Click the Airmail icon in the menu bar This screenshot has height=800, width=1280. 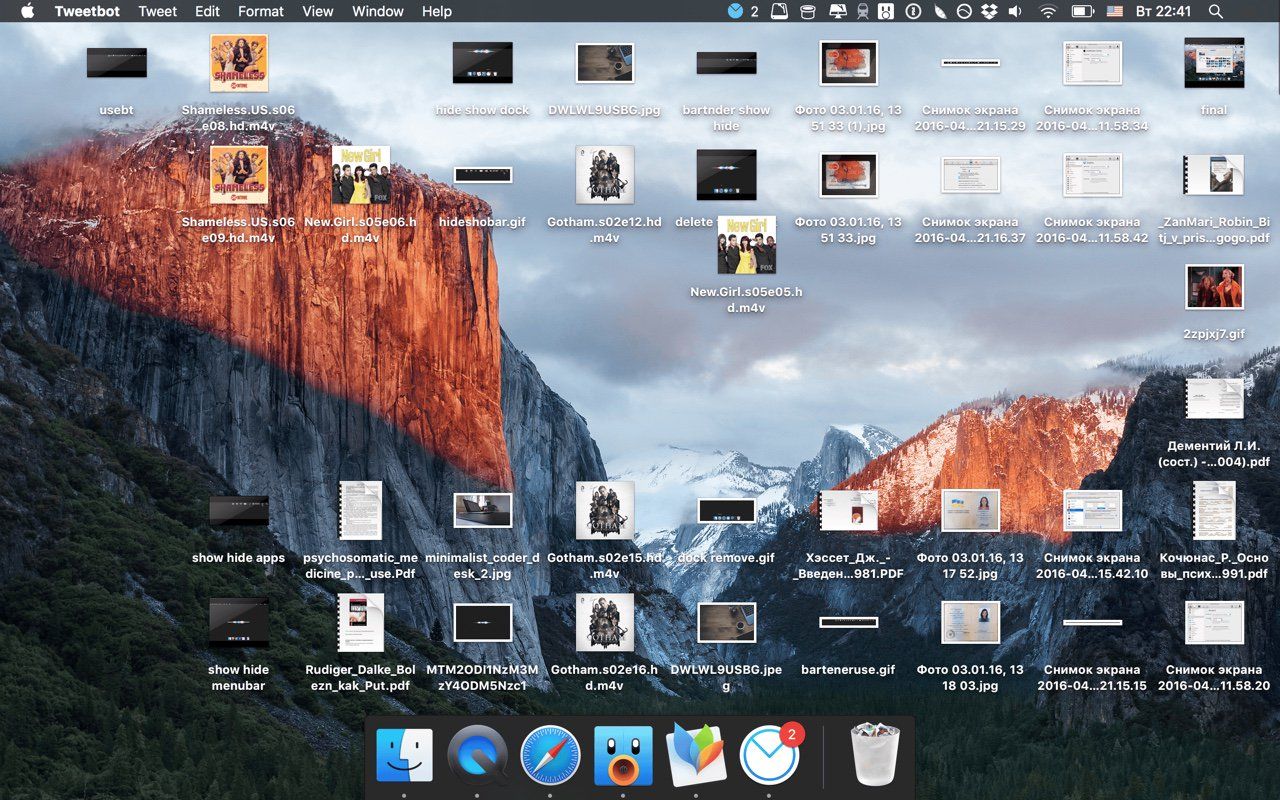coord(736,11)
